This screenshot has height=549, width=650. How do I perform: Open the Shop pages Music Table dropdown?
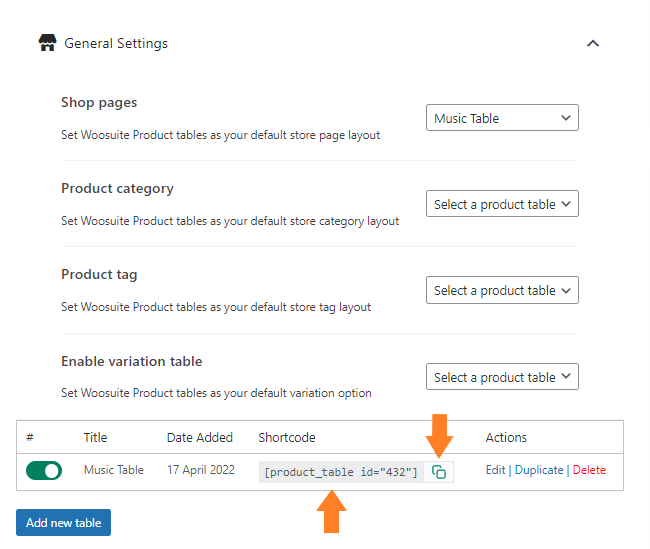[502, 118]
